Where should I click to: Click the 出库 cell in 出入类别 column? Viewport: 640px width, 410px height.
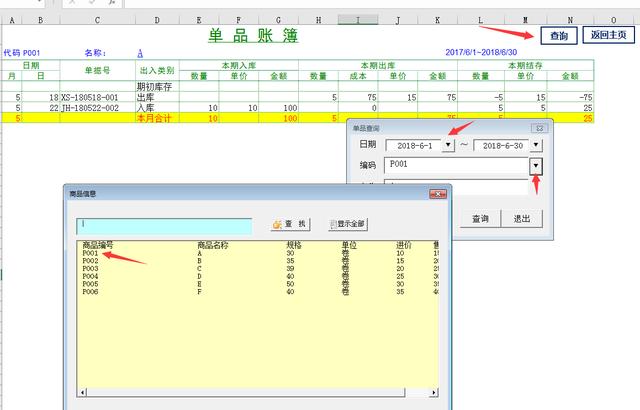(x=157, y=98)
